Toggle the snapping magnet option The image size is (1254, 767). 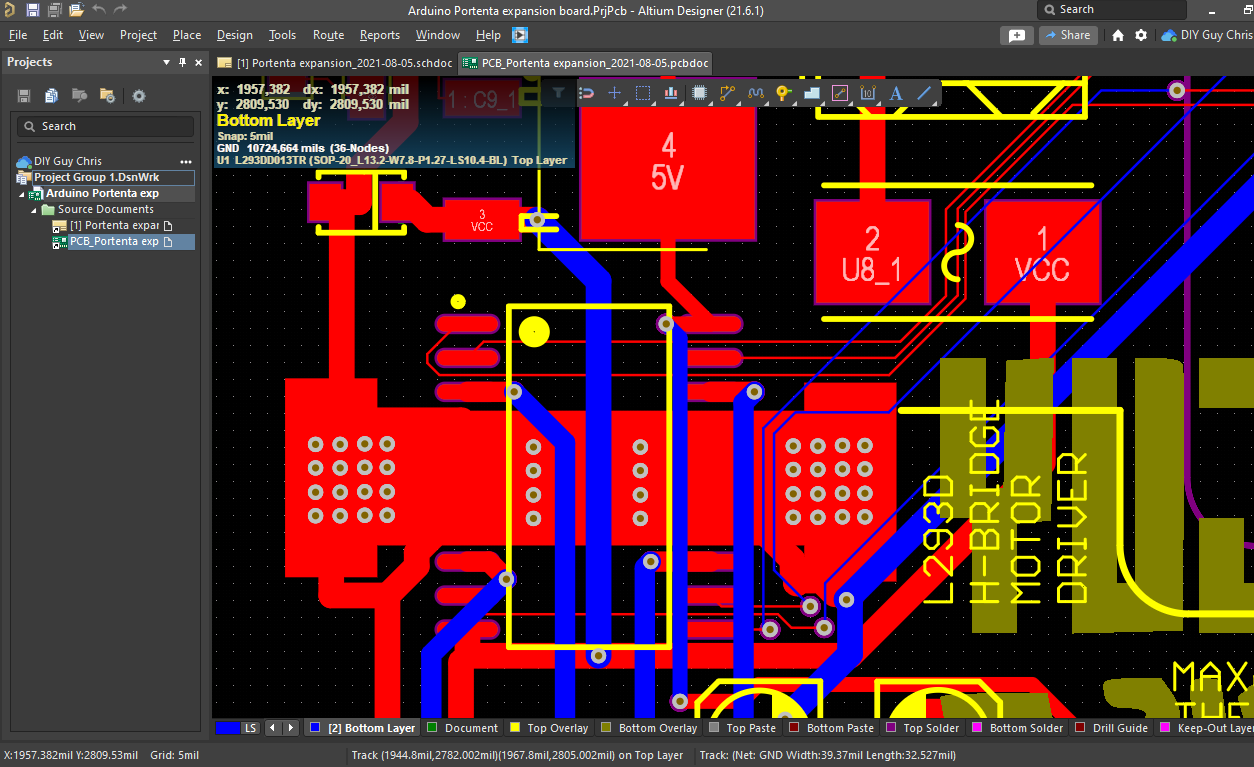585,92
